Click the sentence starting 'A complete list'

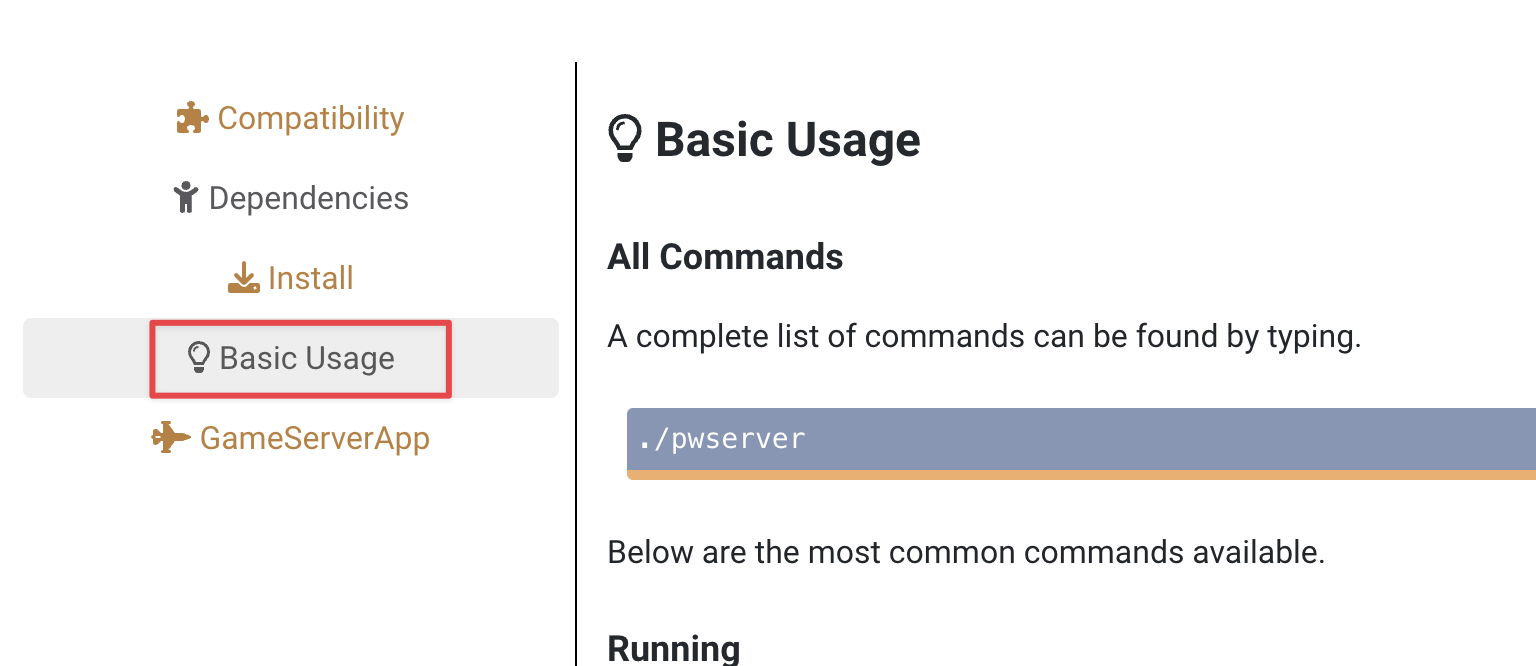coord(984,336)
